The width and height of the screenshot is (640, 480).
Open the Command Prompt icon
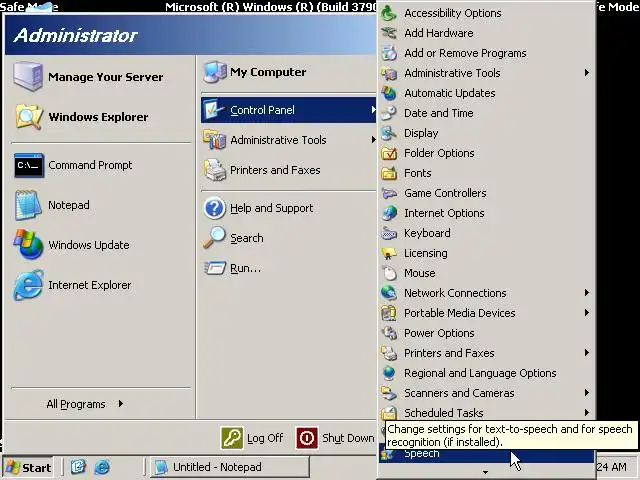click(x=29, y=165)
